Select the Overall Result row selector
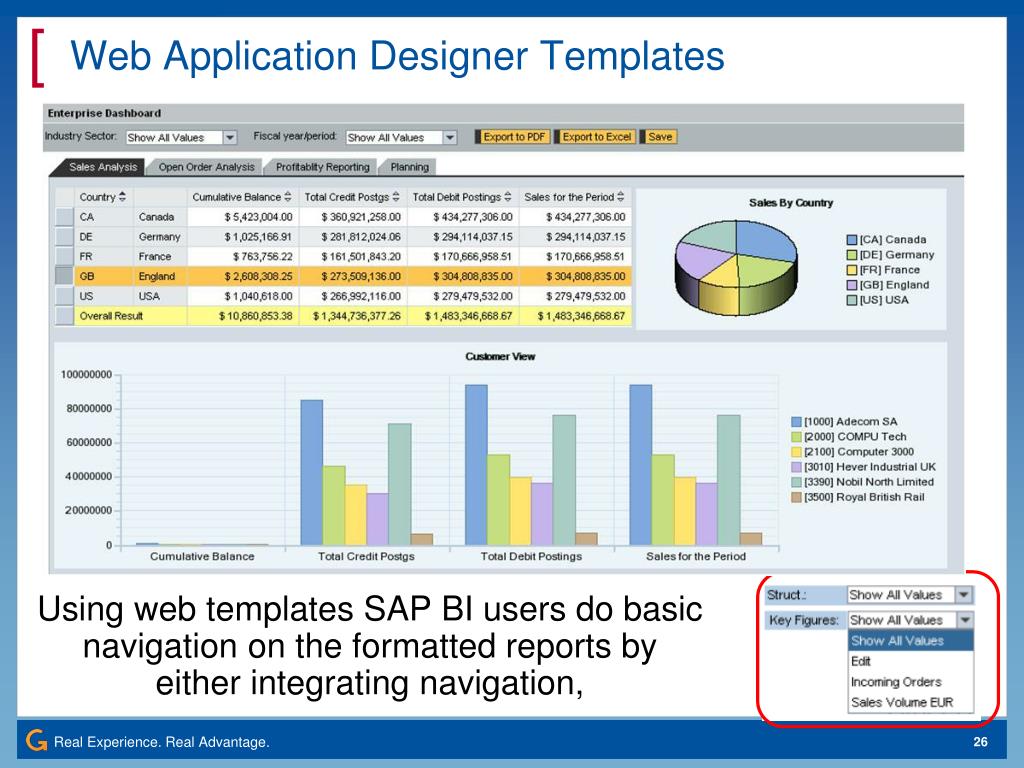Screen dimensions: 1024x768 (x=64, y=315)
